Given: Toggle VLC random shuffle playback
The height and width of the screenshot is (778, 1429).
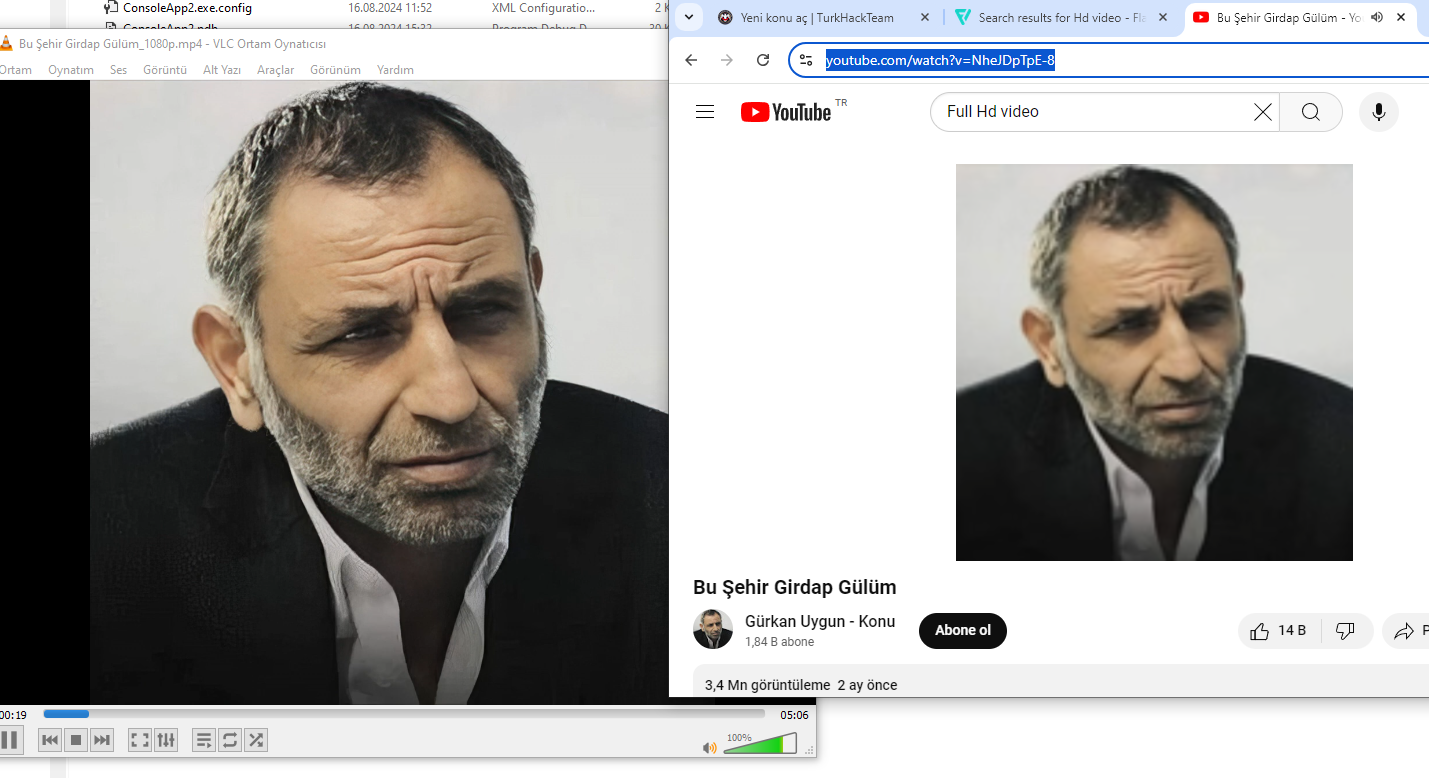Looking at the screenshot, I should coord(256,740).
